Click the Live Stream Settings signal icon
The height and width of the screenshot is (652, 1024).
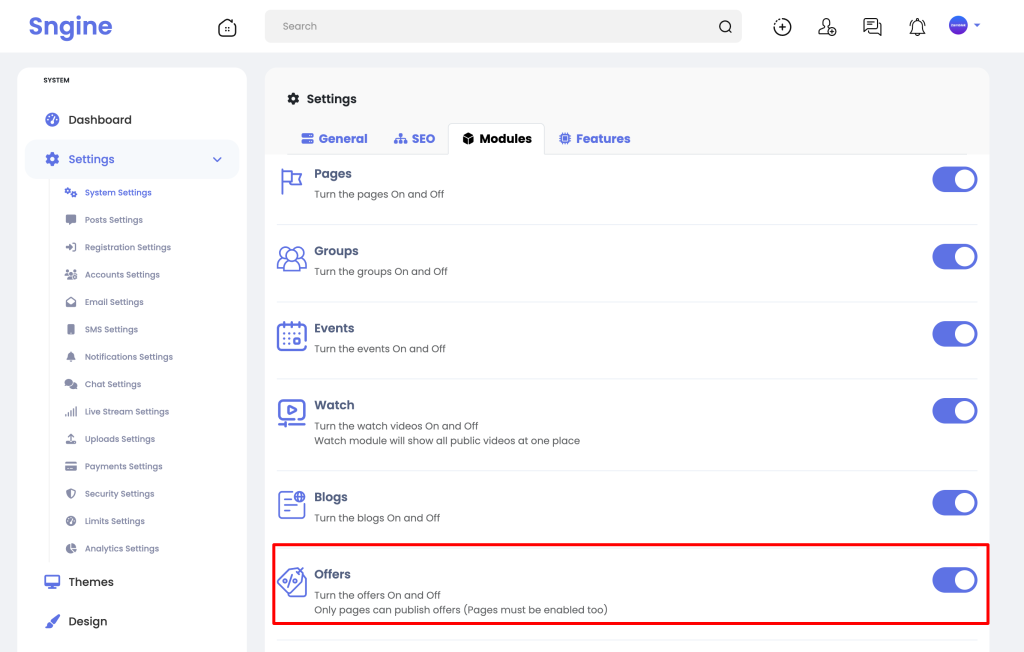[71, 412]
